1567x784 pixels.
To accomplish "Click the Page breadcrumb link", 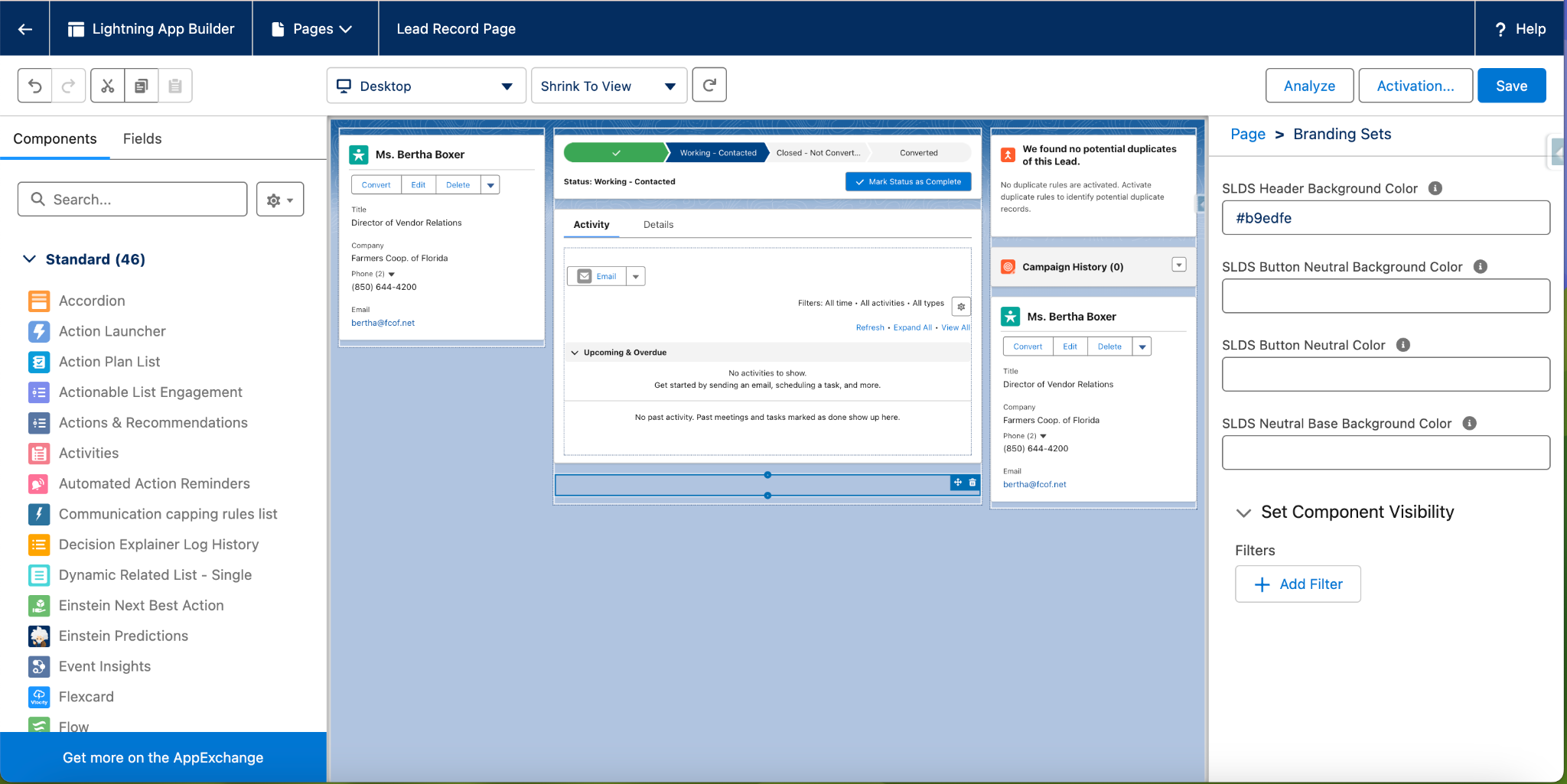I will 1248,134.
